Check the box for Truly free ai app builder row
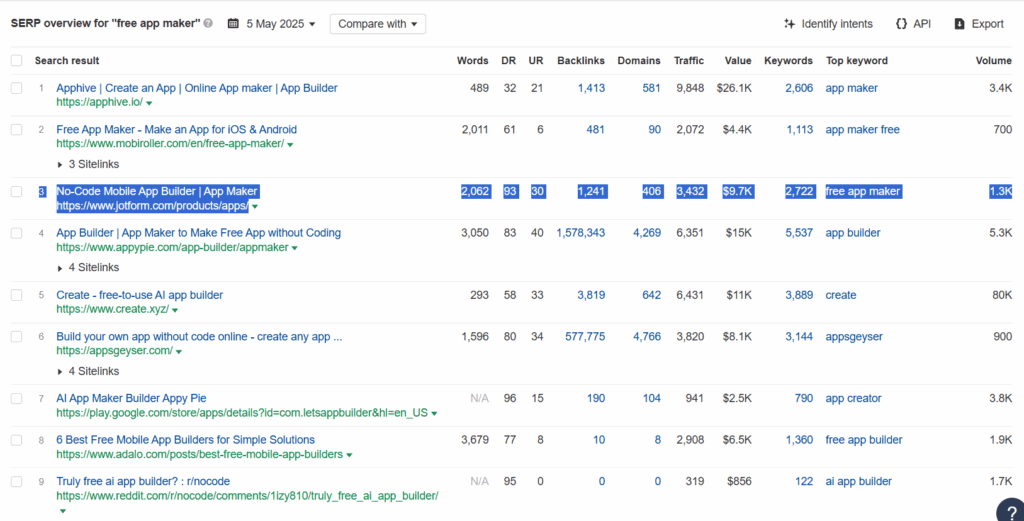 click(x=16, y=481)
